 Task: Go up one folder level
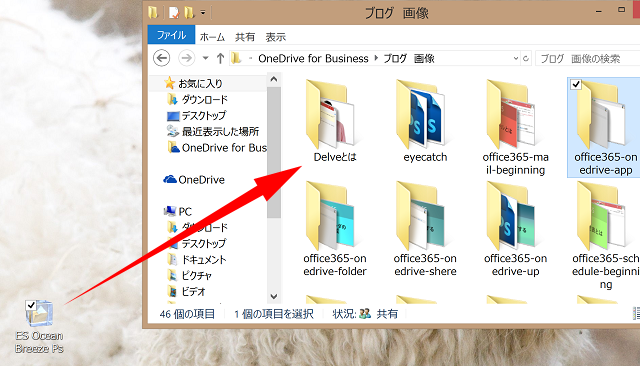(220, 58)
